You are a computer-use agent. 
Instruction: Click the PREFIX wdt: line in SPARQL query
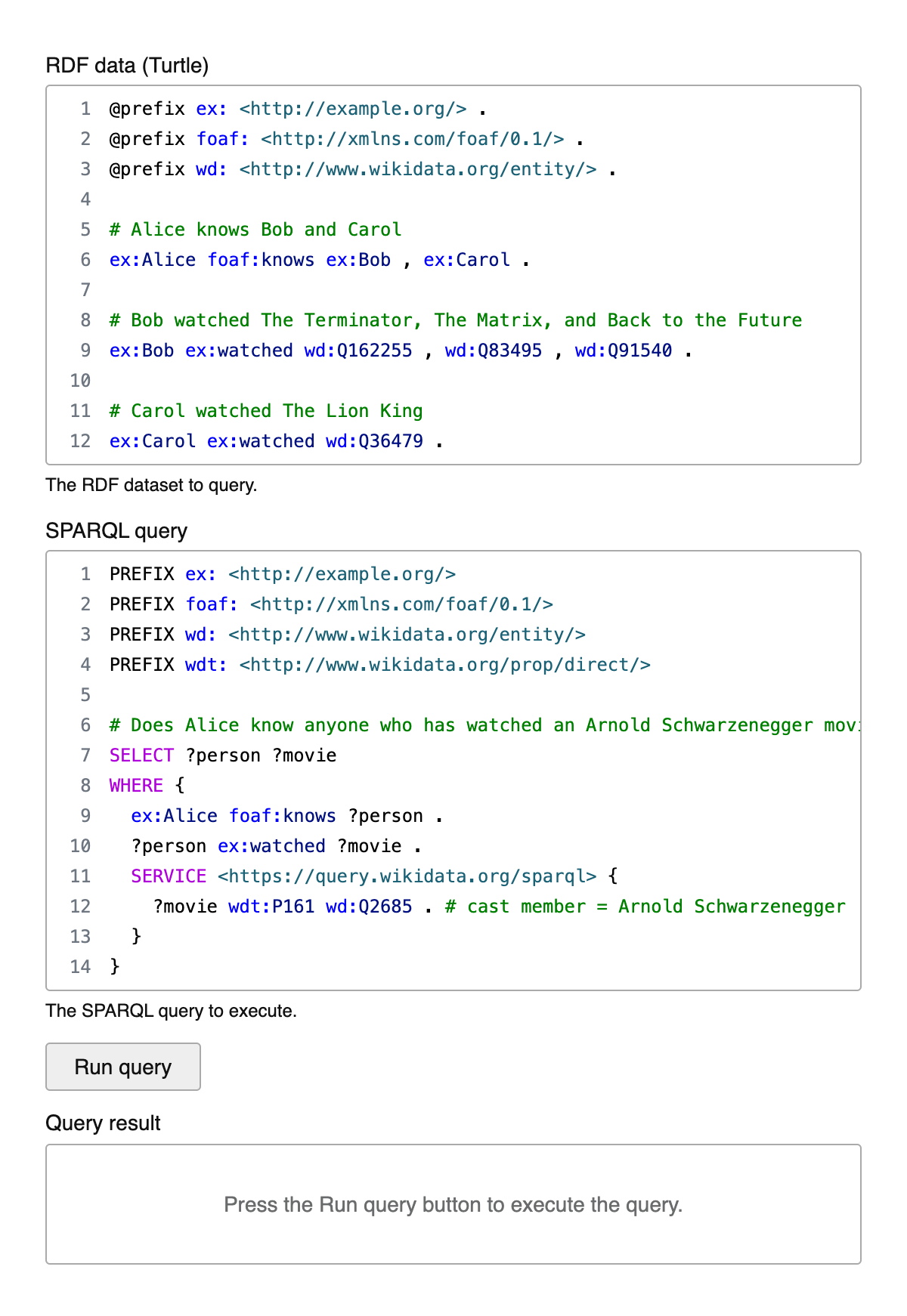(x=380, y=665)
